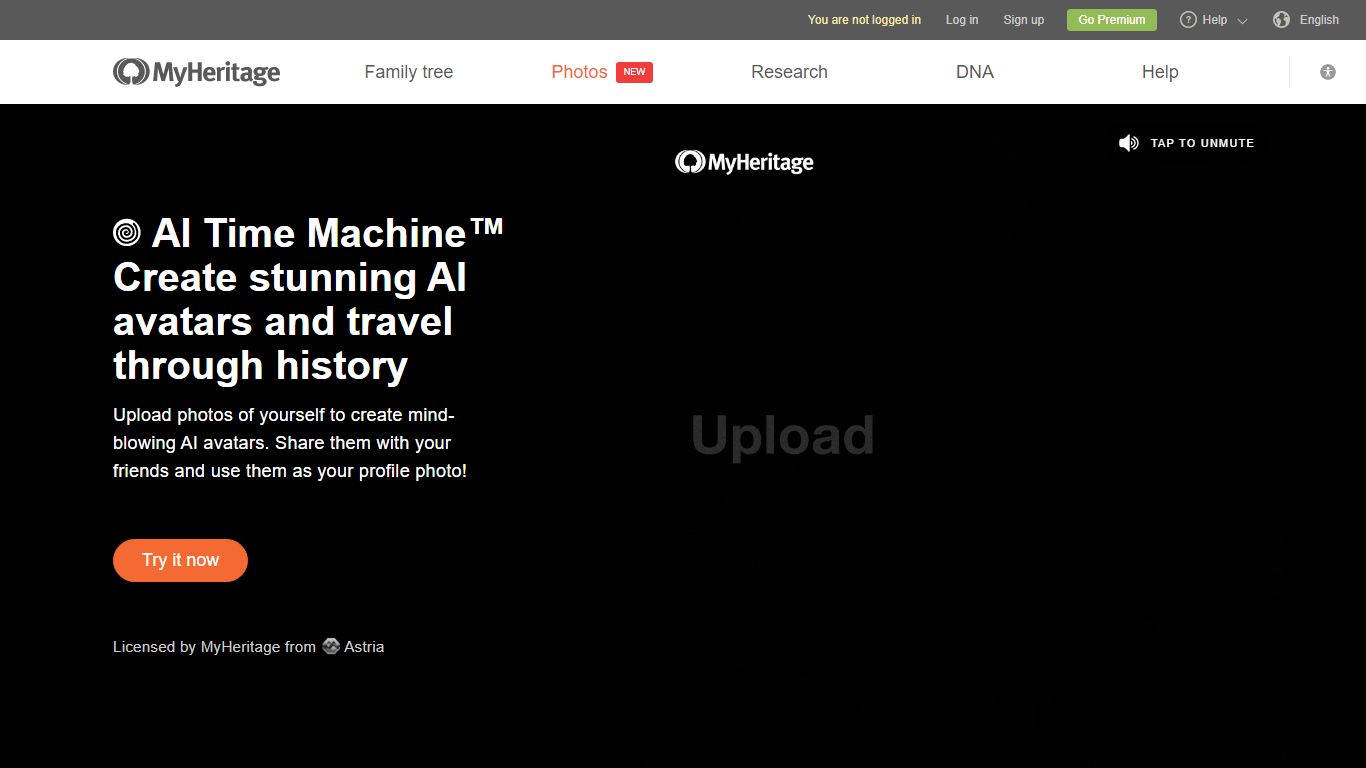The width and height of the screenshot is (1366, 768).
Task: Click the Go Premium button
Action: click(1111, 19)
